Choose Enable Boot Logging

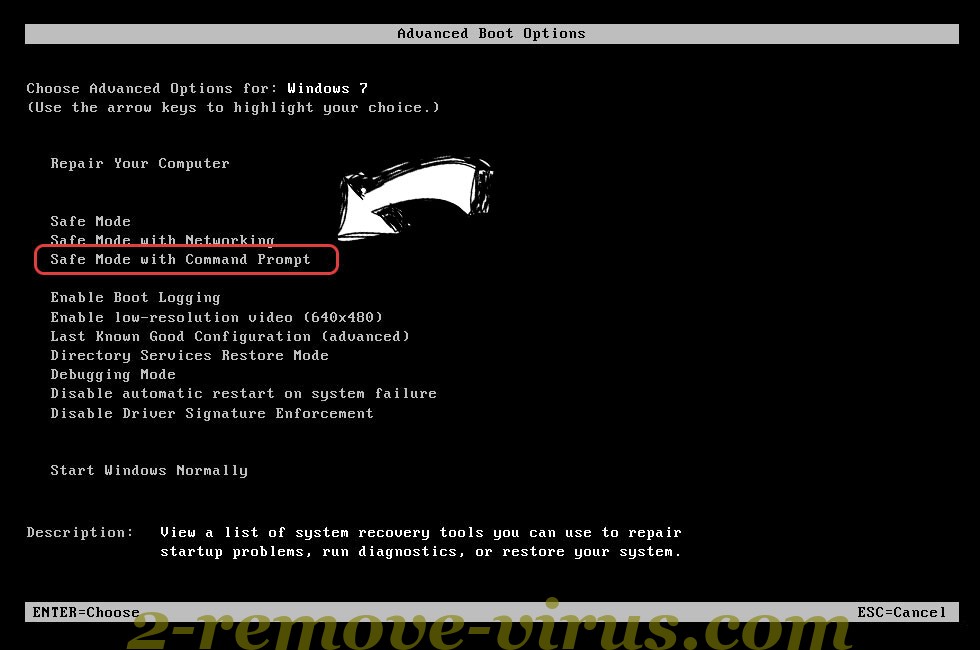(136, 298)
